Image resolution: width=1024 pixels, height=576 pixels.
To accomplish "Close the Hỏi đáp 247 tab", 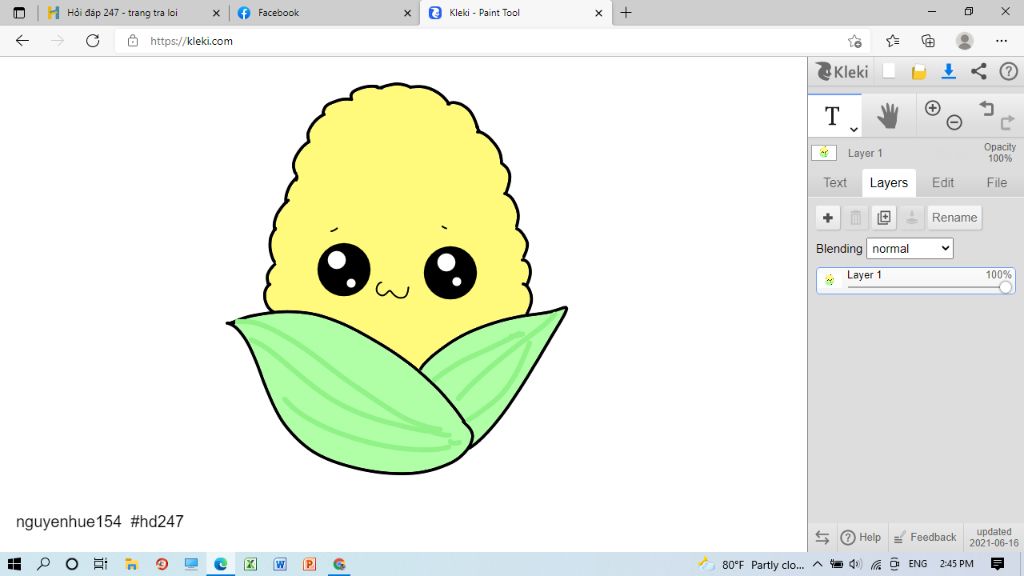I will pyautogui.click(x=216, y=12).
